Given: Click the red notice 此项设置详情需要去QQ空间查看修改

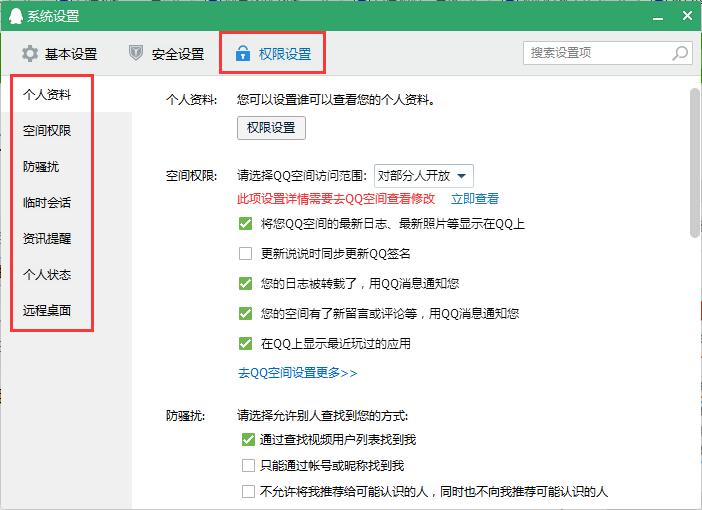Looking at the screenshot, I should pos(336,198).
